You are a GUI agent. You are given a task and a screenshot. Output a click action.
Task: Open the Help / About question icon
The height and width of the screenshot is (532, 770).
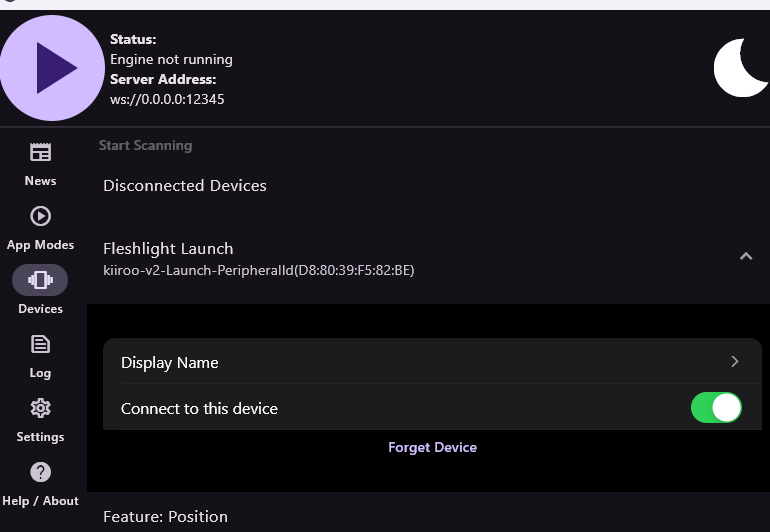click(x=40, y=472)
